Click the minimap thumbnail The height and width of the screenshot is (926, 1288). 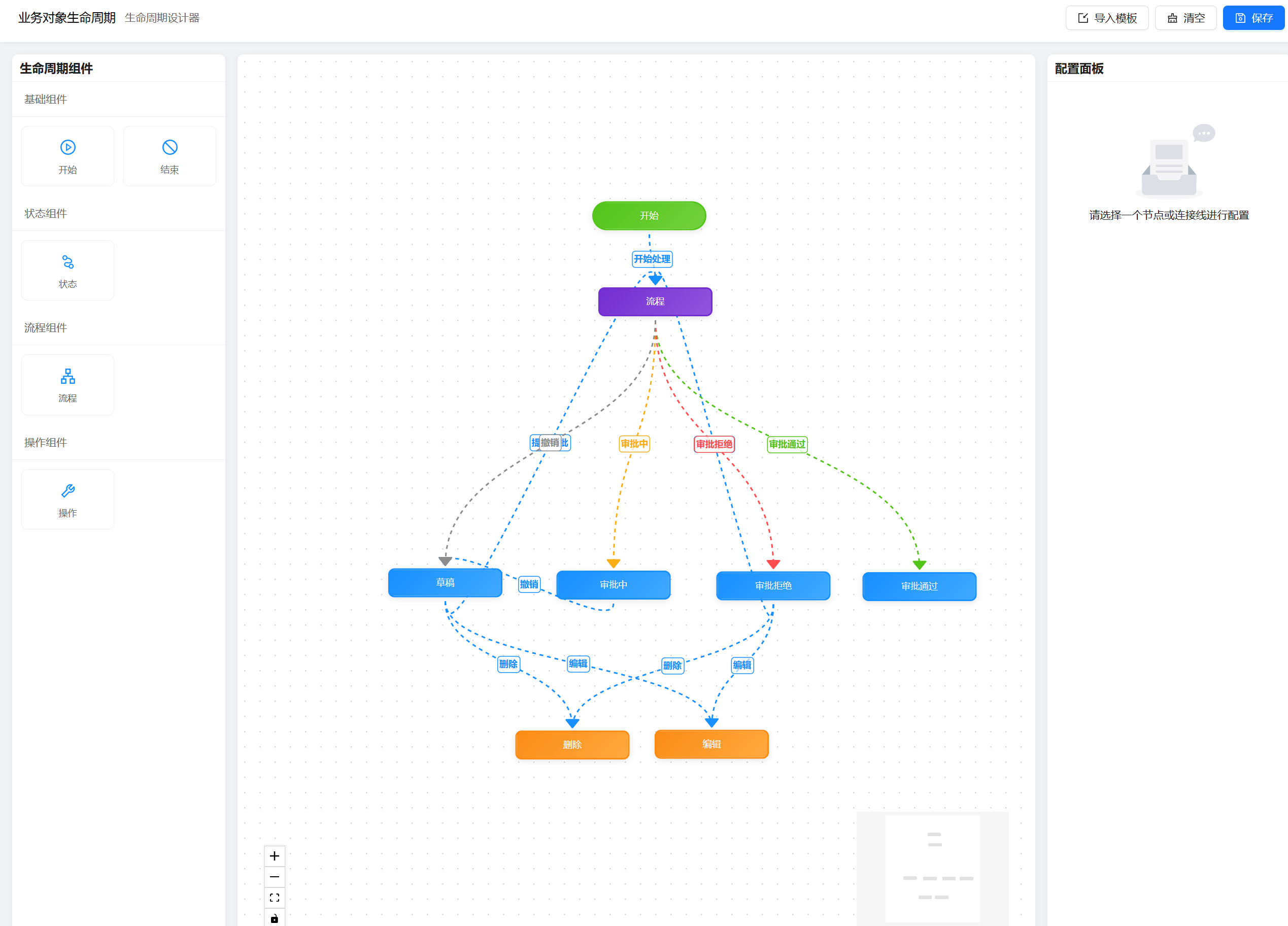tap(932, 868)
